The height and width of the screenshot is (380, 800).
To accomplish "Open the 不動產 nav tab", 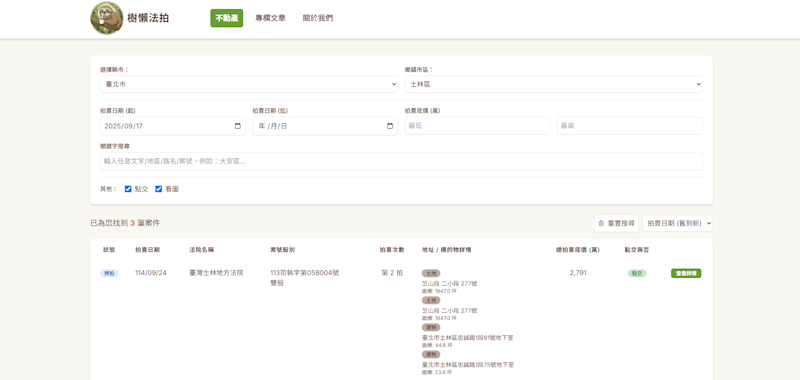I will point(227,18).
